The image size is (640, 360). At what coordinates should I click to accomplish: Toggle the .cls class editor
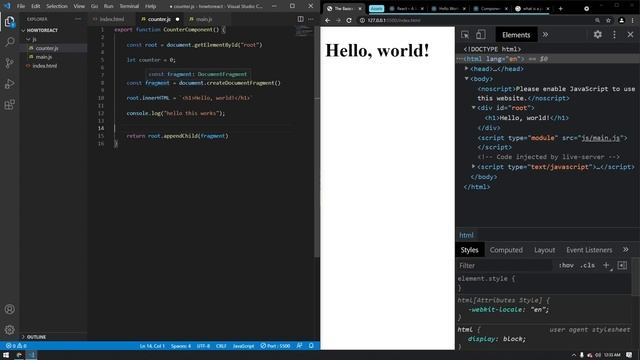pos(587,265)
